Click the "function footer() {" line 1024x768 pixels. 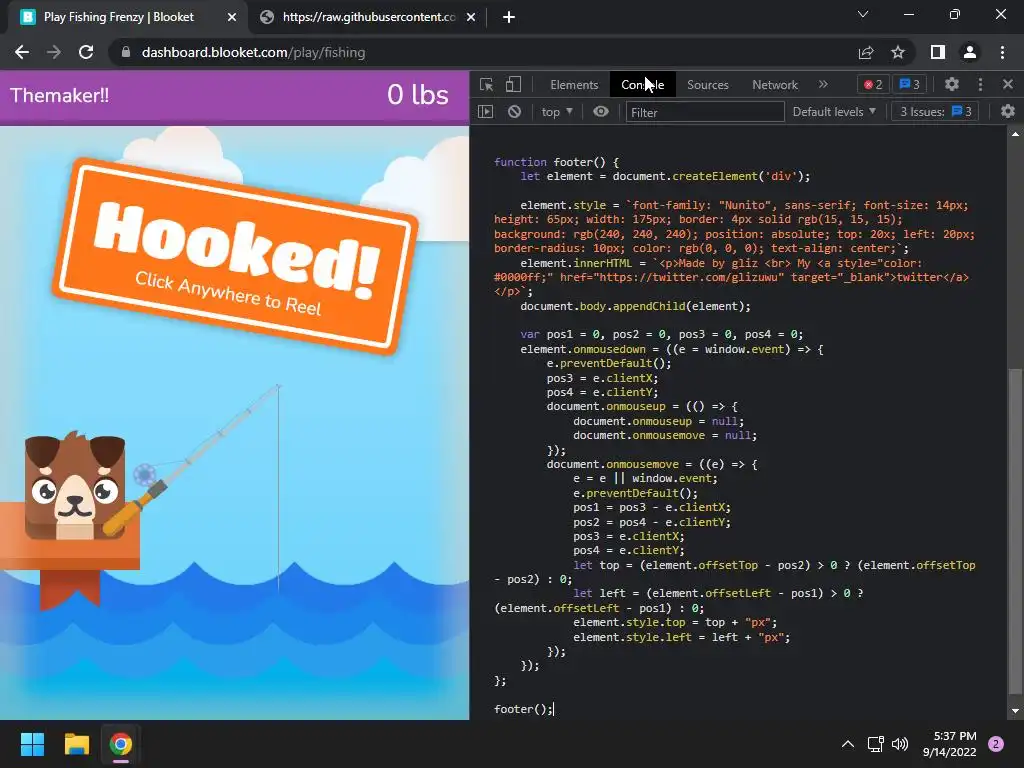(x=556, y=162)
